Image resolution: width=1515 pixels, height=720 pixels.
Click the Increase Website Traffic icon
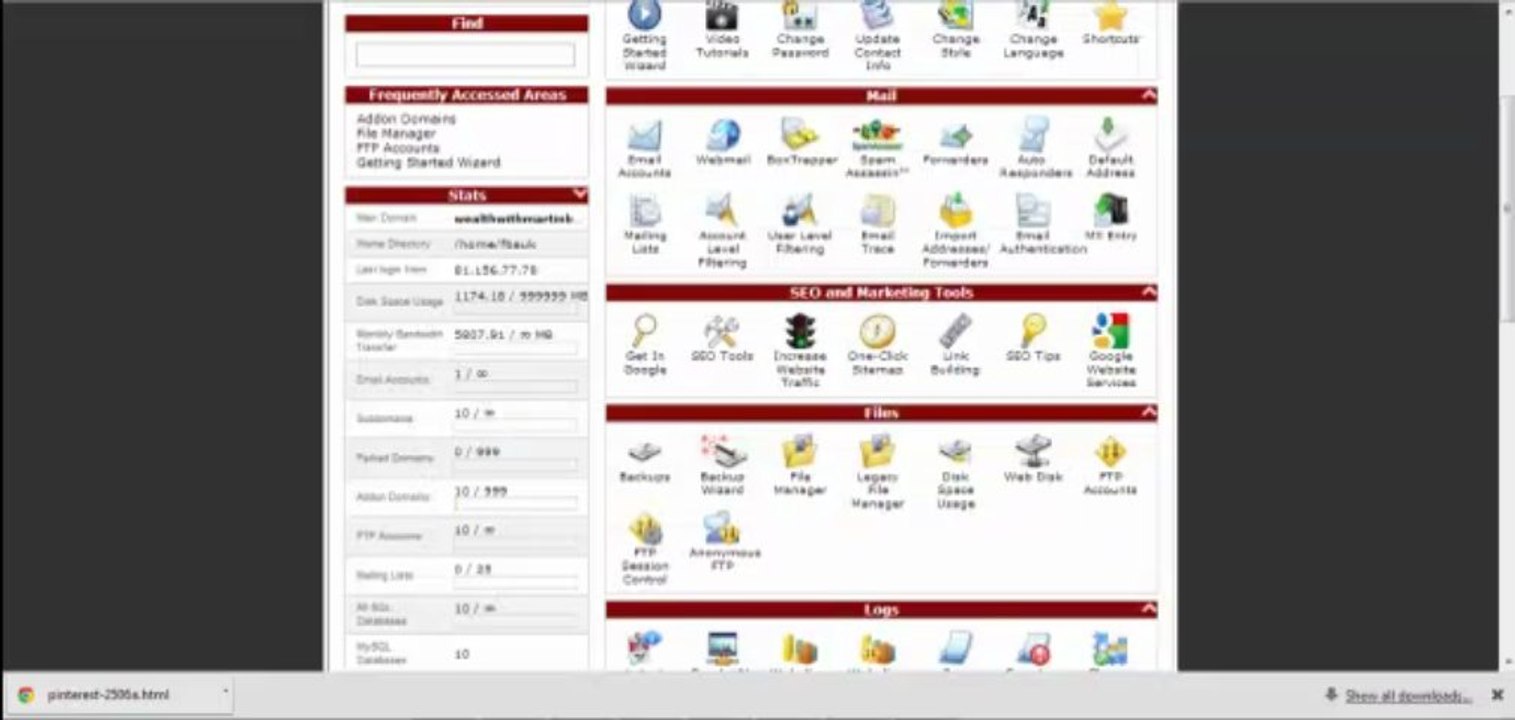click(800, 331)
